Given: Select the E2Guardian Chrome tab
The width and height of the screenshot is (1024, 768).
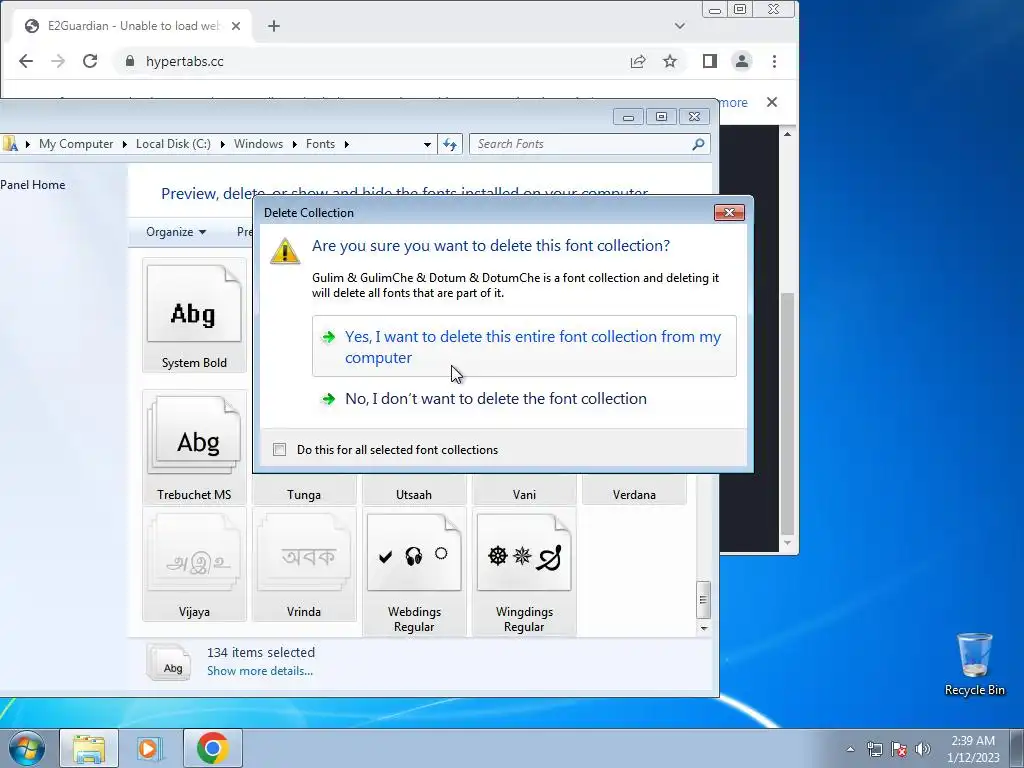Looking at the screenshot, I should click(133, 26).
